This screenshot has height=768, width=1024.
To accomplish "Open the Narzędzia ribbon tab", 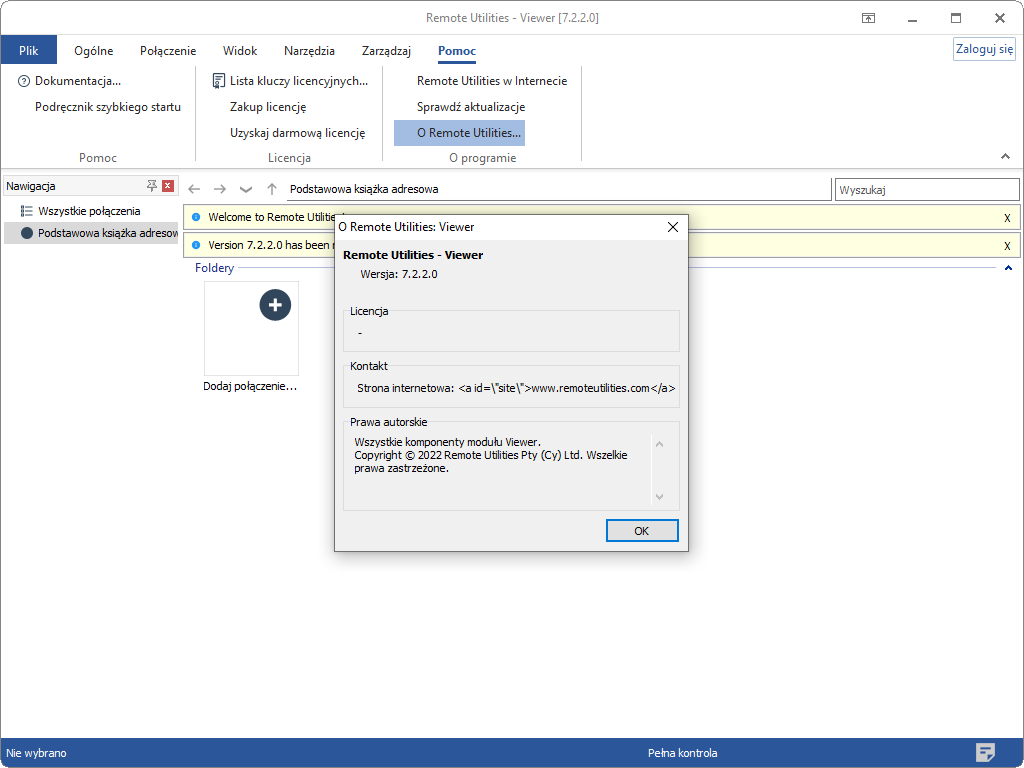I will (310, 50).
